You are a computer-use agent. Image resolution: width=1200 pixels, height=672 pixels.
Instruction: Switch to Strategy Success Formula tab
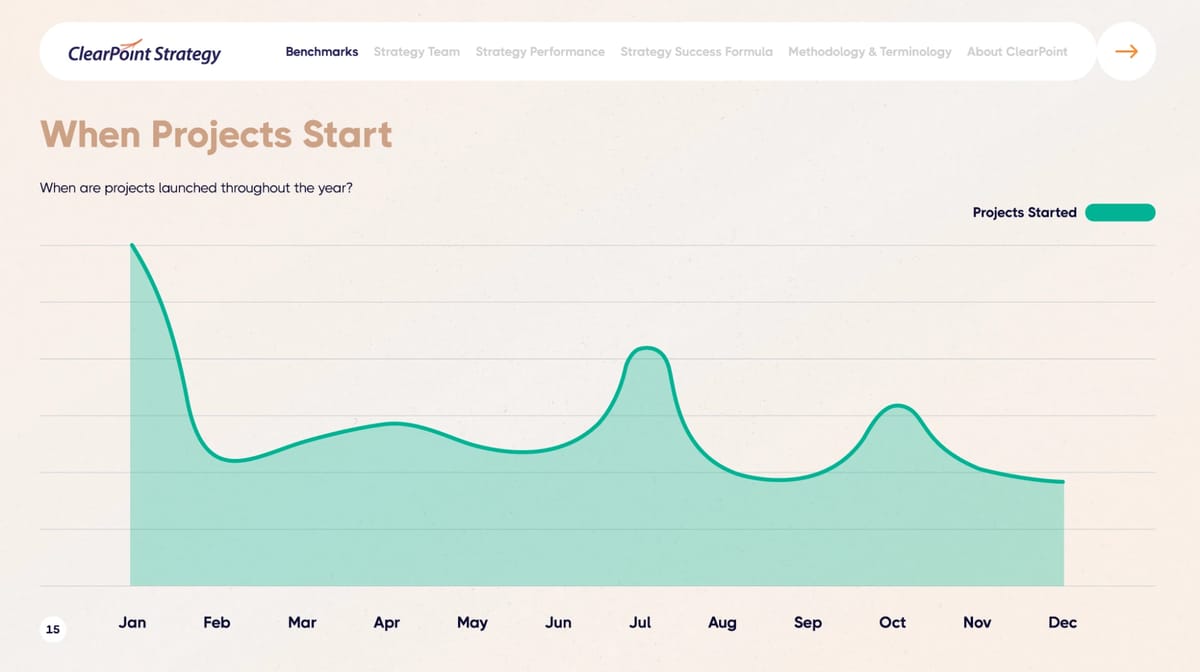[696, 51]
